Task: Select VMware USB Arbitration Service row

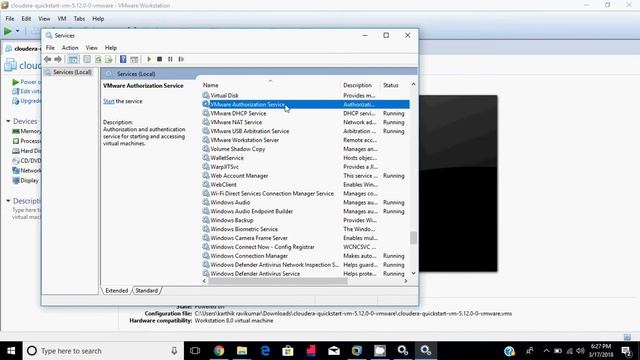Action: pos(305,131)
